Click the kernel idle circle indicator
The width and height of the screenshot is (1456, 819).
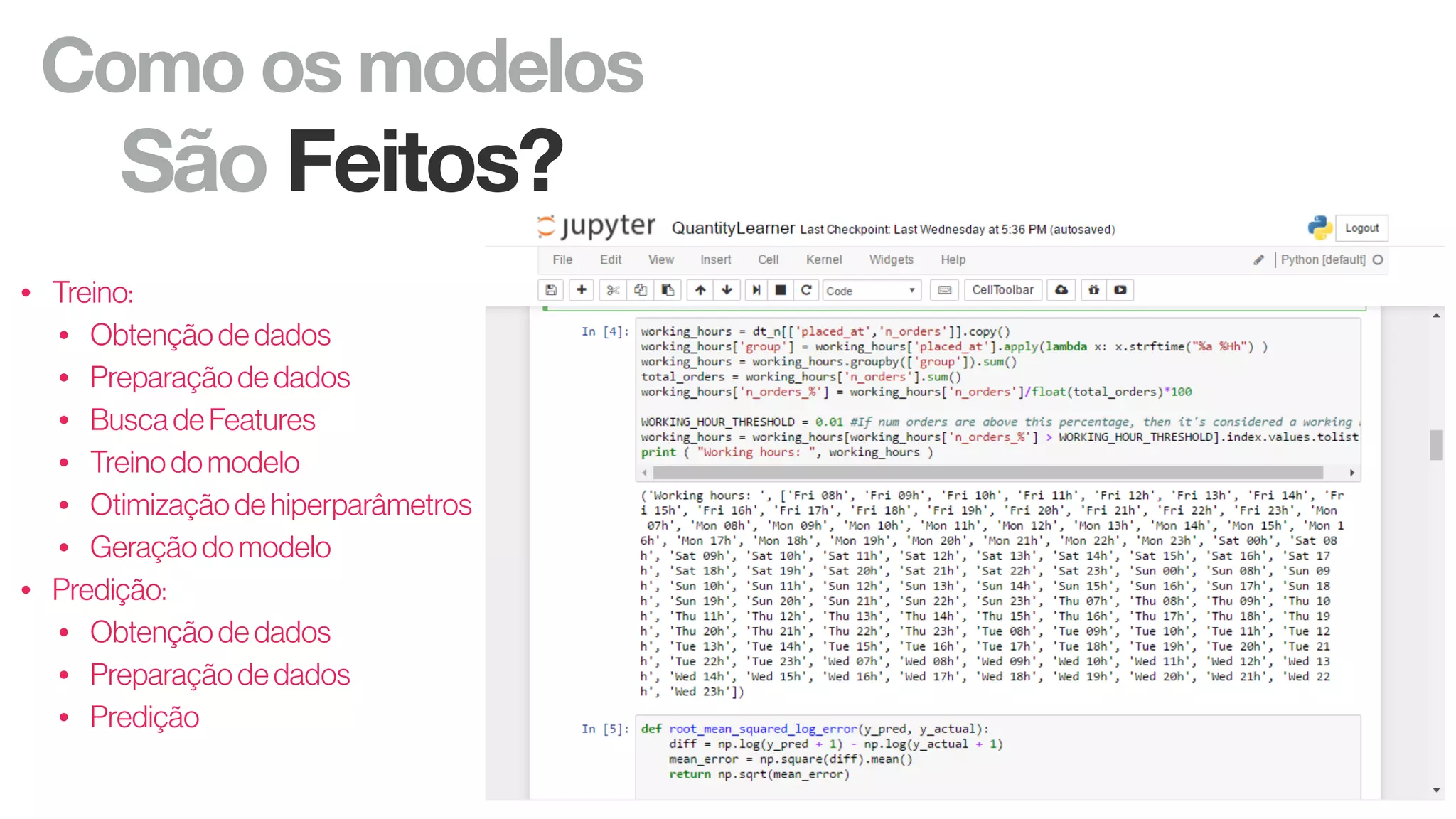pos(1378,259)
